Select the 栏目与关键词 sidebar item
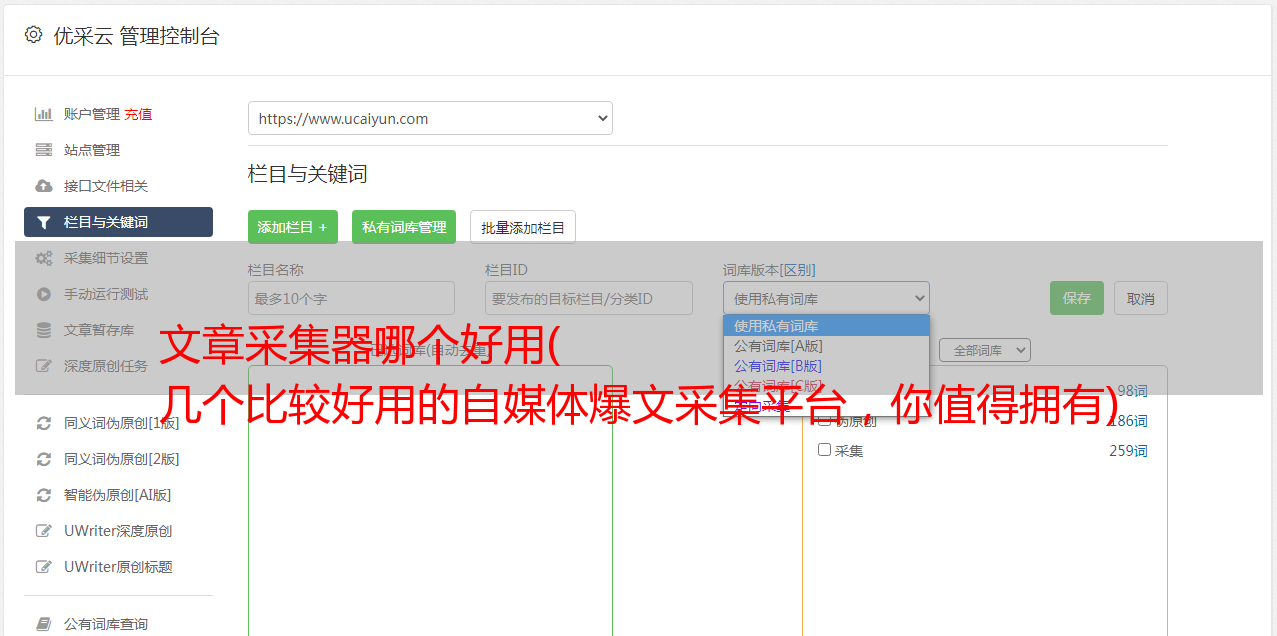The image size is (1277, 636). point(118,222)
